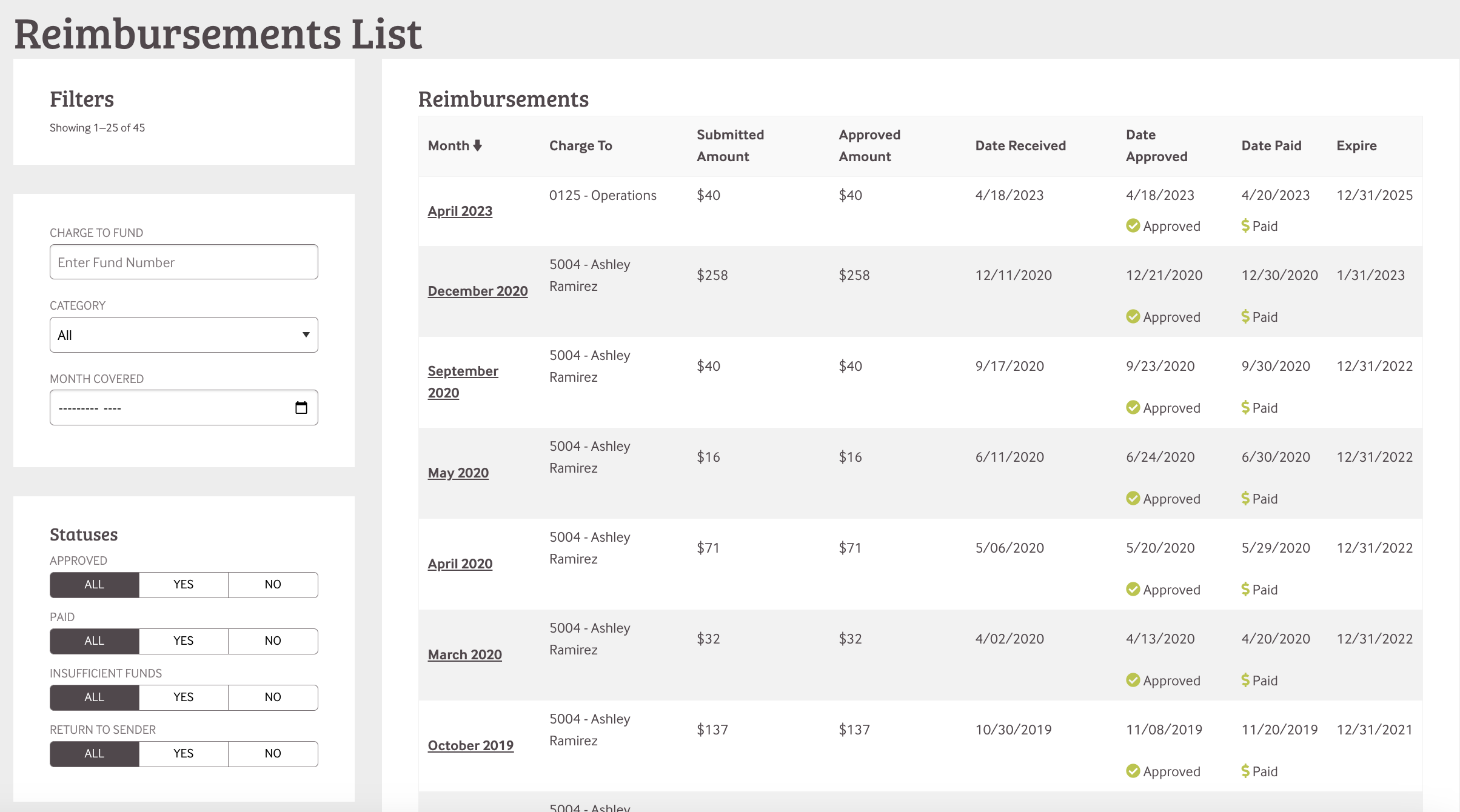
Task: Open the Category dropdown
Action: (x=184, y=335)
